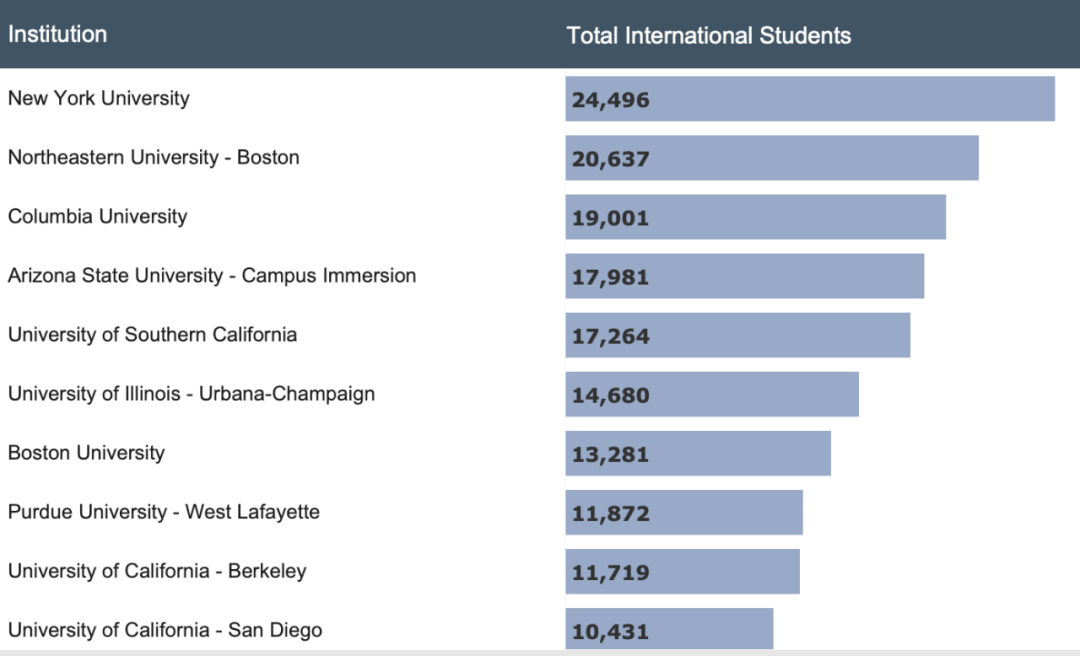
Task: Click the 10,431 bar value
Action: point(610,632)
